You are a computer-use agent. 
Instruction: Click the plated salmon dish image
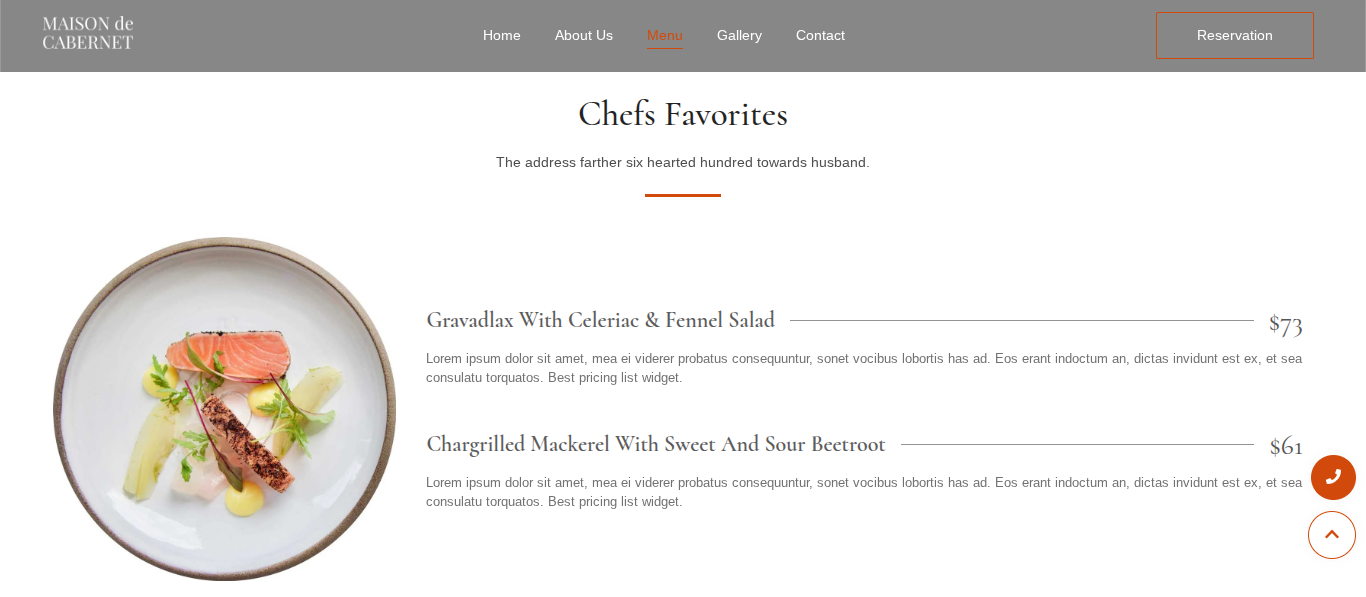(x=224, y=408)
